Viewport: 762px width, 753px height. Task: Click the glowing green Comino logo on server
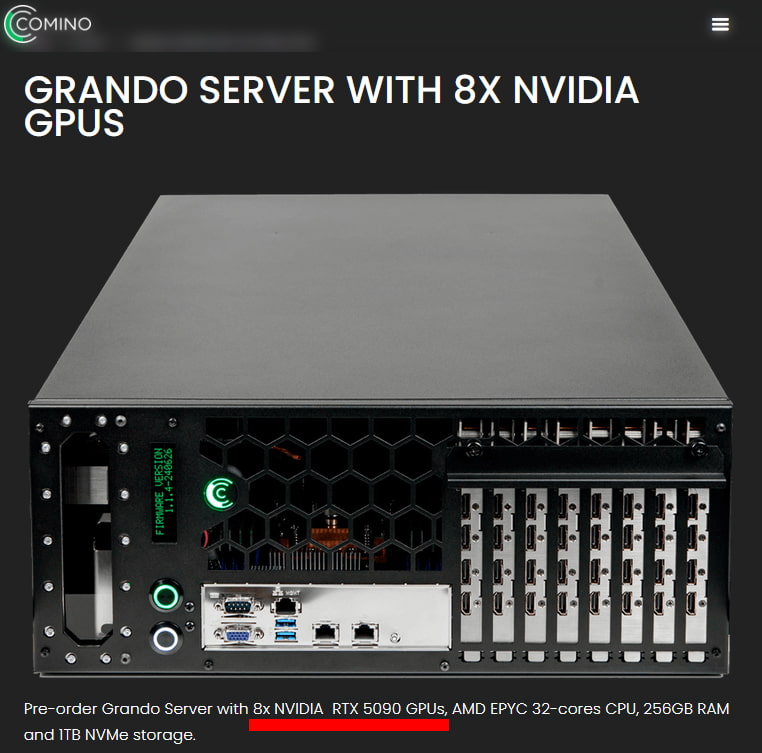pos(220,493)
